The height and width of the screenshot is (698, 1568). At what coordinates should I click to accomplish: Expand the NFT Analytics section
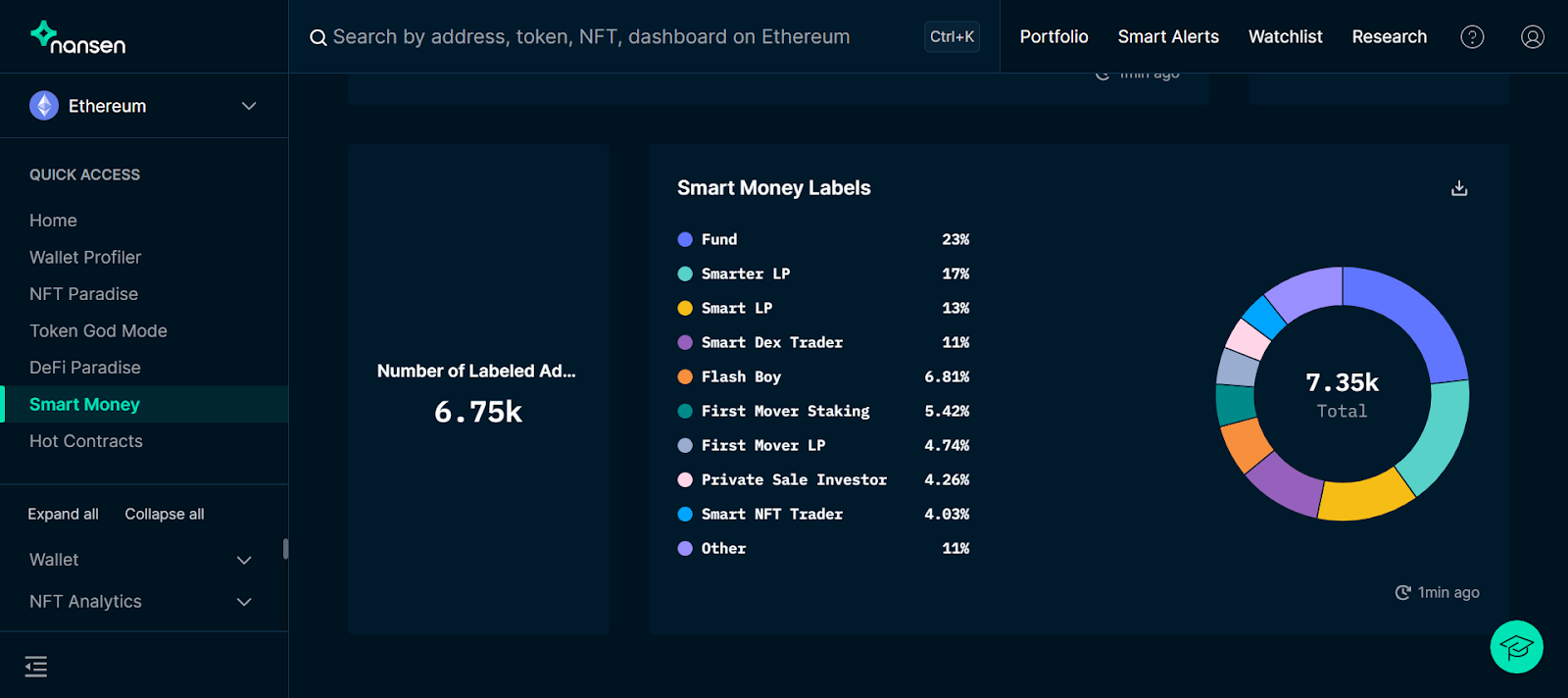tap(244, 602)
